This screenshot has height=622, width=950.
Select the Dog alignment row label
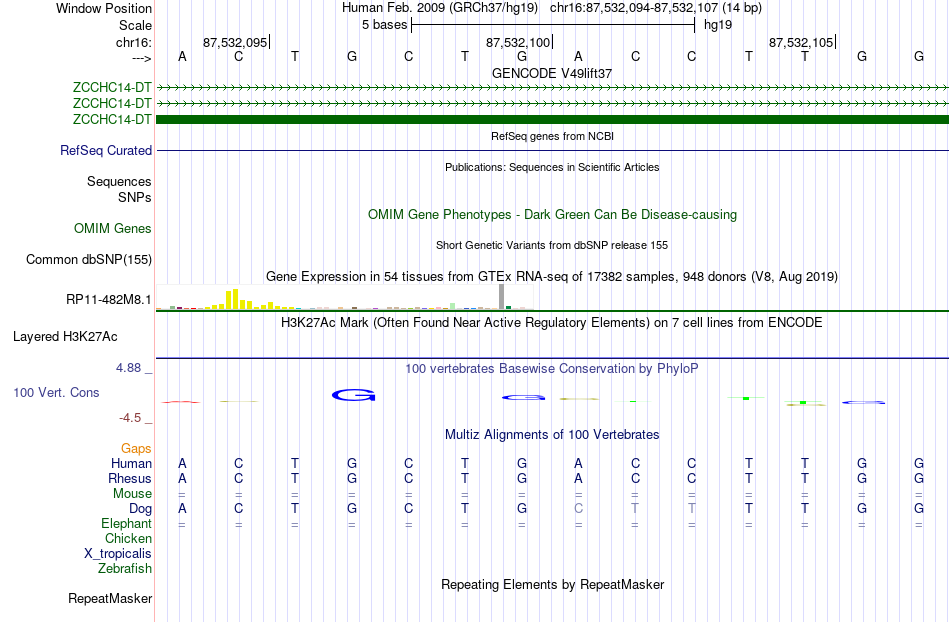point(140,509)
